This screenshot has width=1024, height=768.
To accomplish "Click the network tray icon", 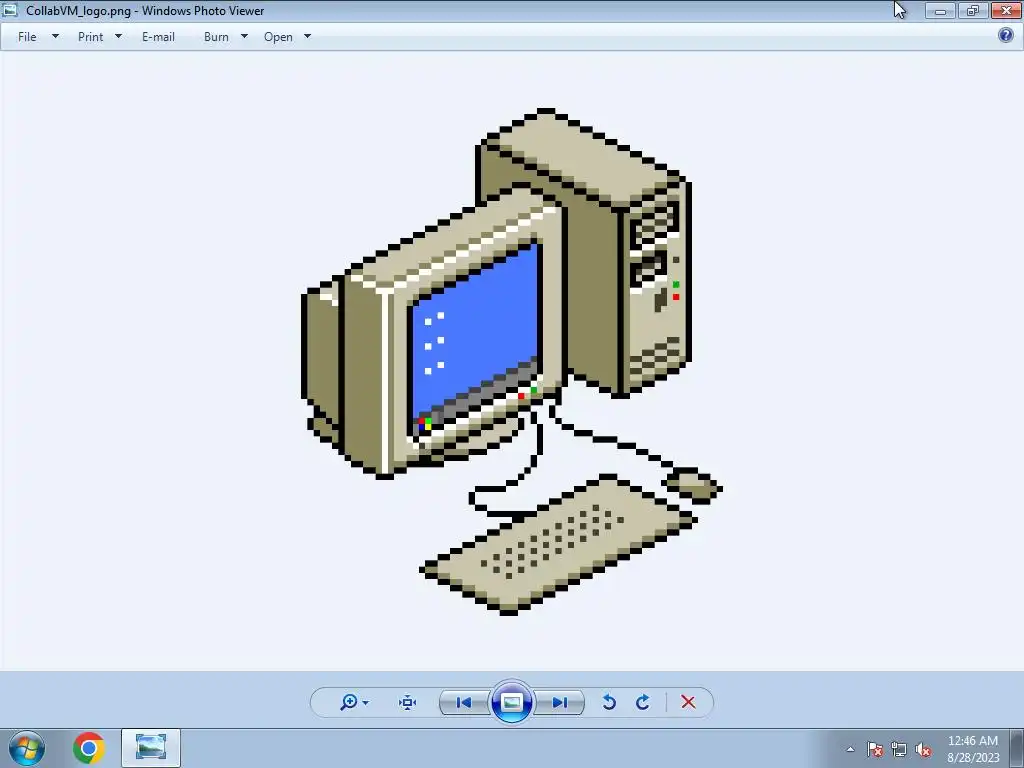I will pyautogui.click(x=899, y=749).
